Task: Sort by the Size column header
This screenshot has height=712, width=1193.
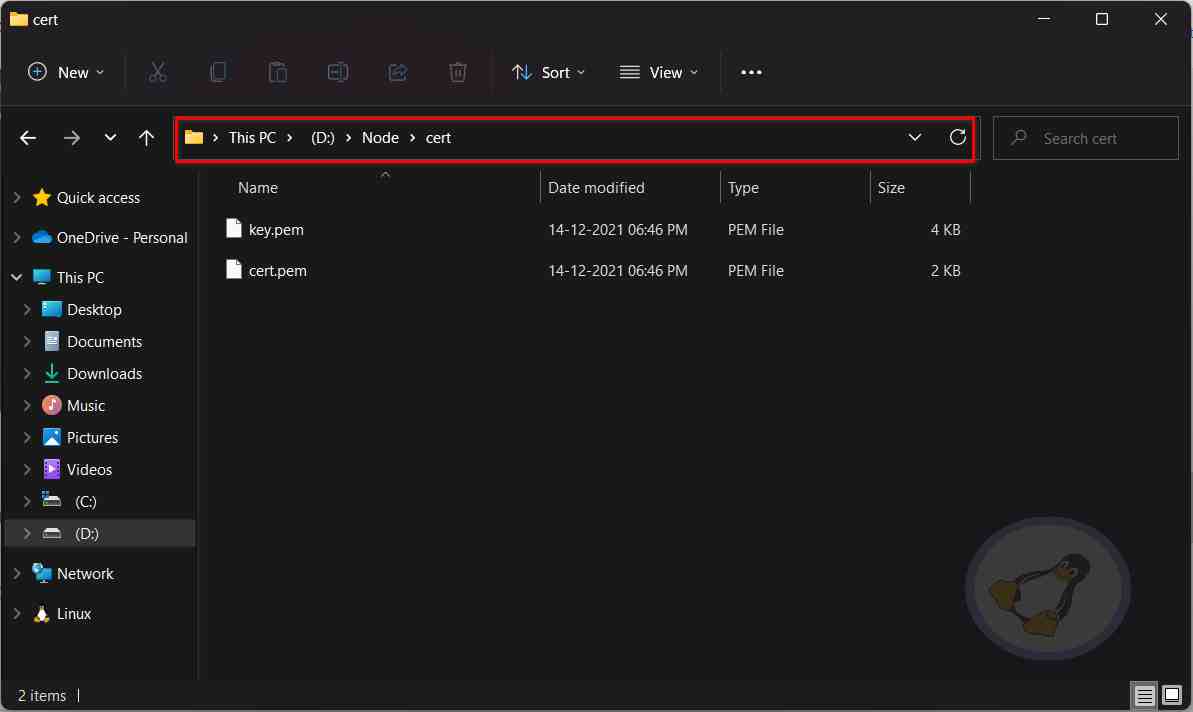Action: 891,187
